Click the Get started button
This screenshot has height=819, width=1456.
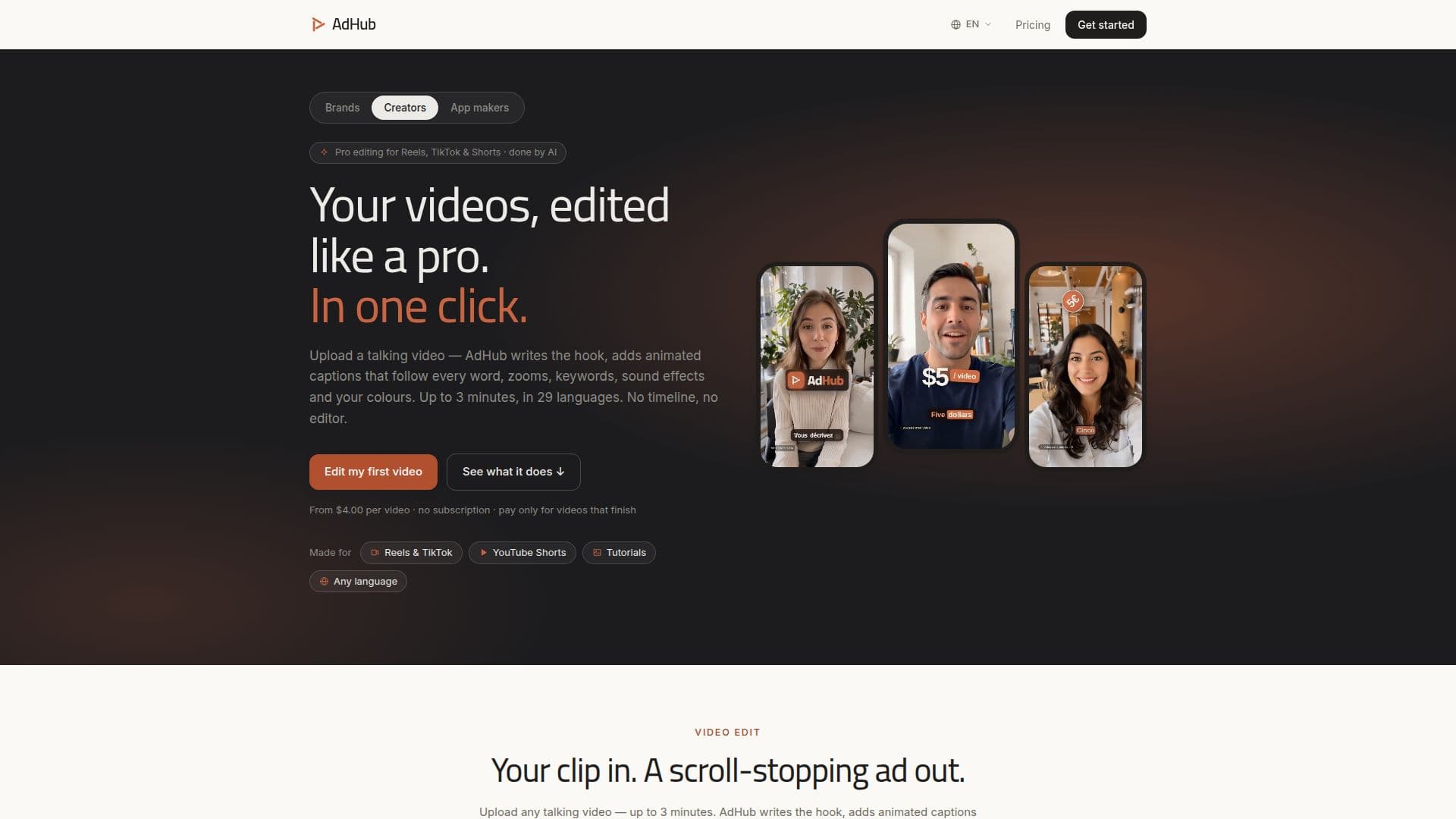coord(1106,24)
